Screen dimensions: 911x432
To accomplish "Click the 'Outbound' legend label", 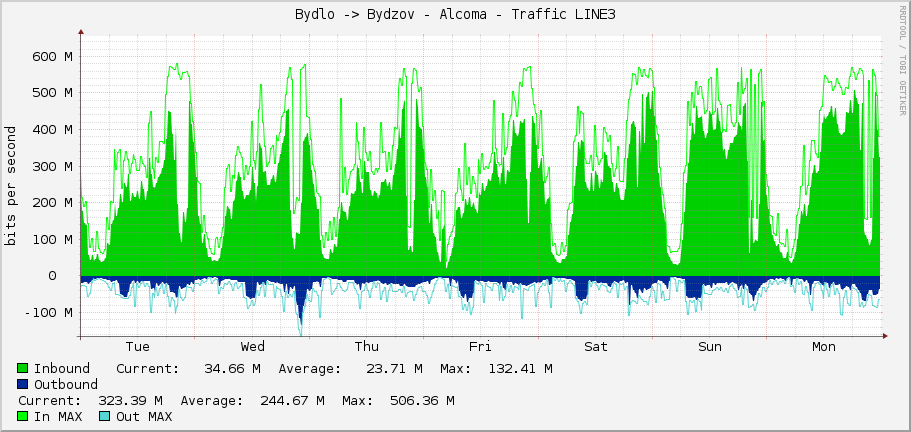I will (x=66, y=384).
